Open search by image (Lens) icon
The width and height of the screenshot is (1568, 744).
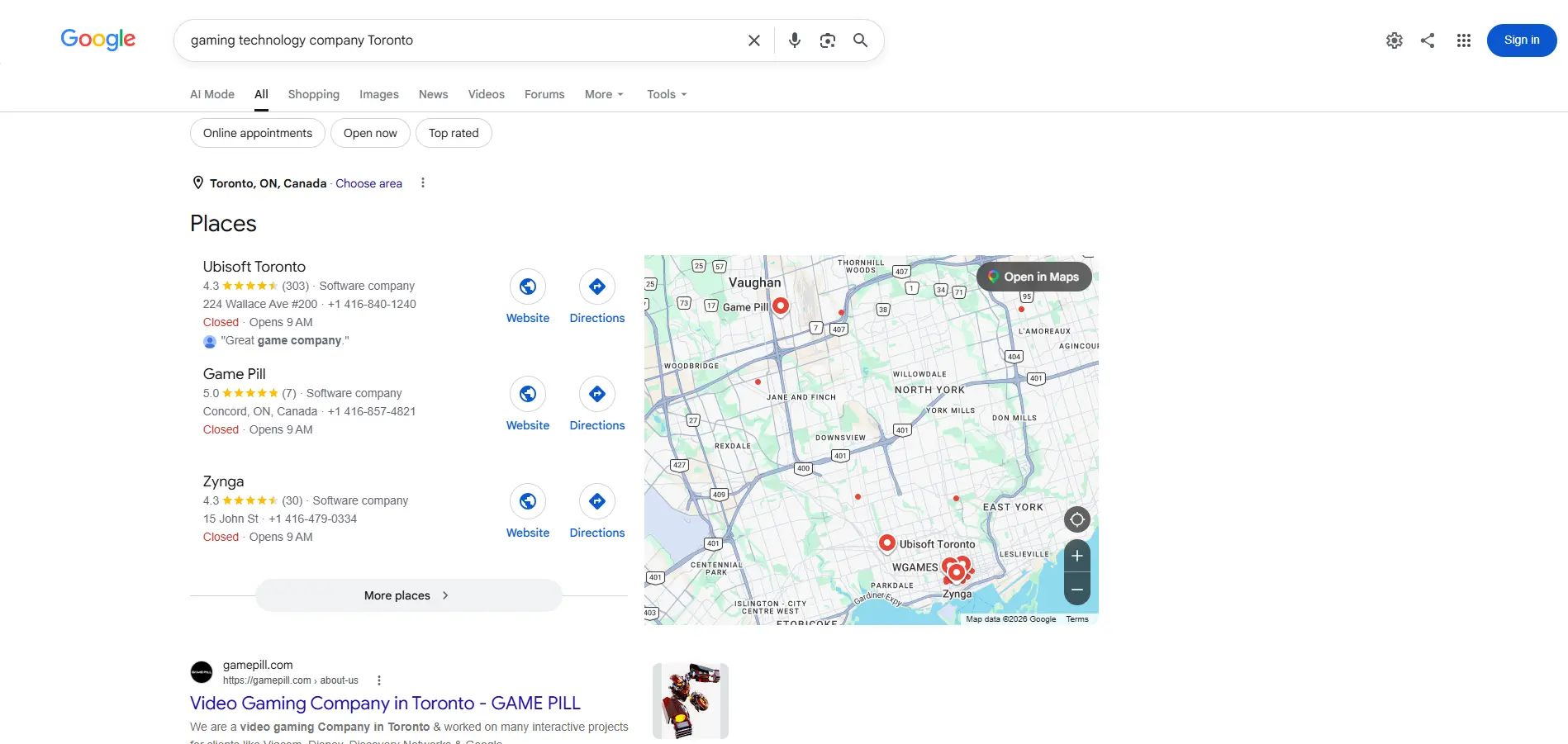827,40
